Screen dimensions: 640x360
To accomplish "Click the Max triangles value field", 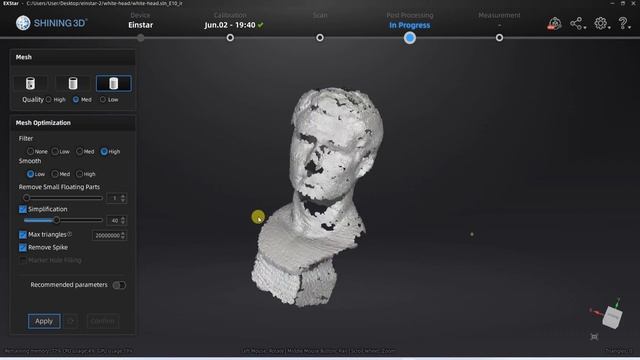I will (x=109, y=236).
